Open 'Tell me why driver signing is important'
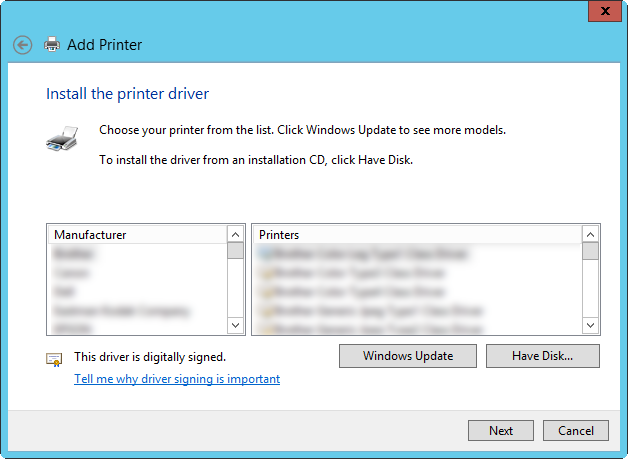Image resolution: width=628 pixels, height=459 pixels. 177,379
